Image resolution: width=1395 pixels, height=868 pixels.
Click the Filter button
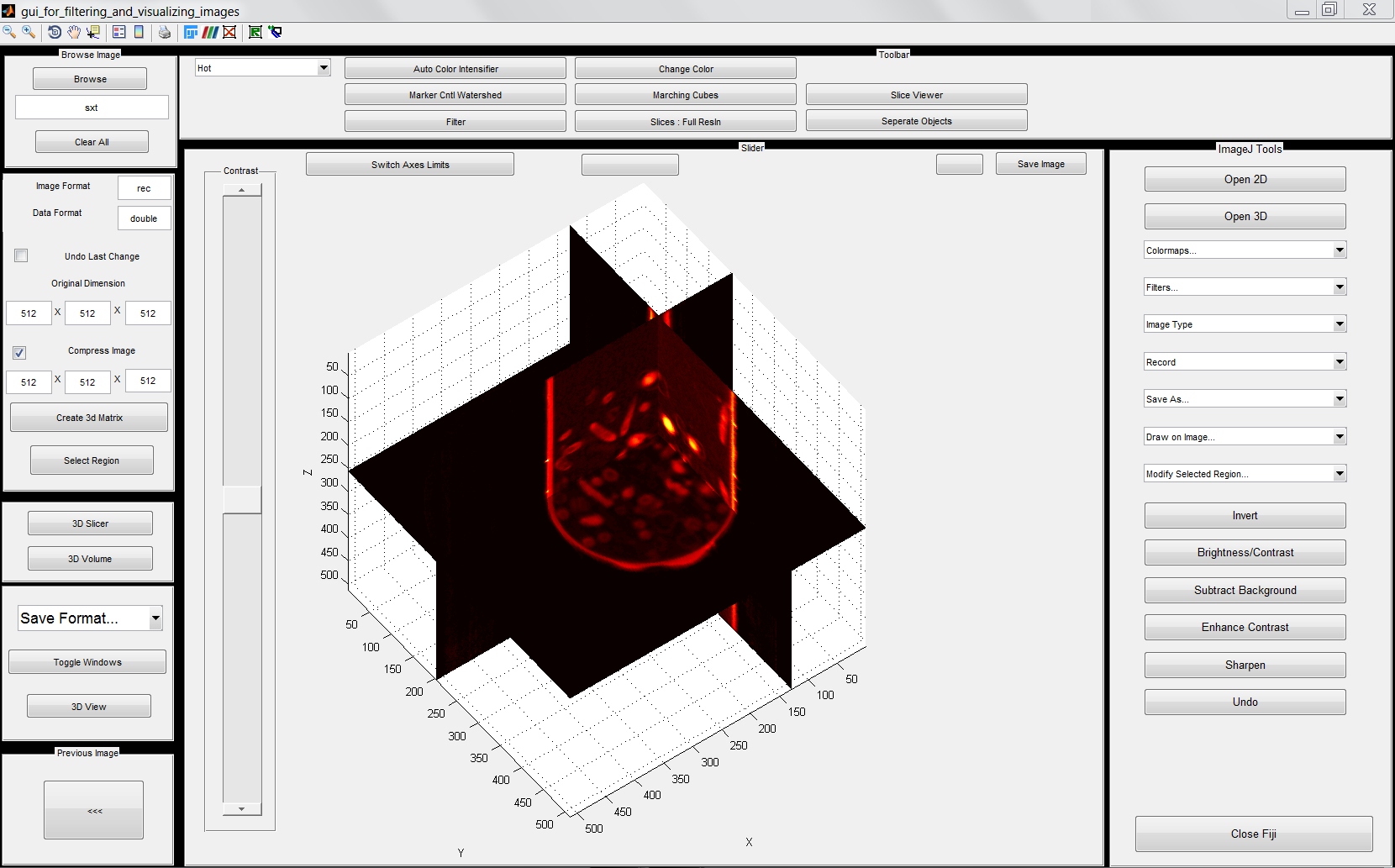coord(455,122)
